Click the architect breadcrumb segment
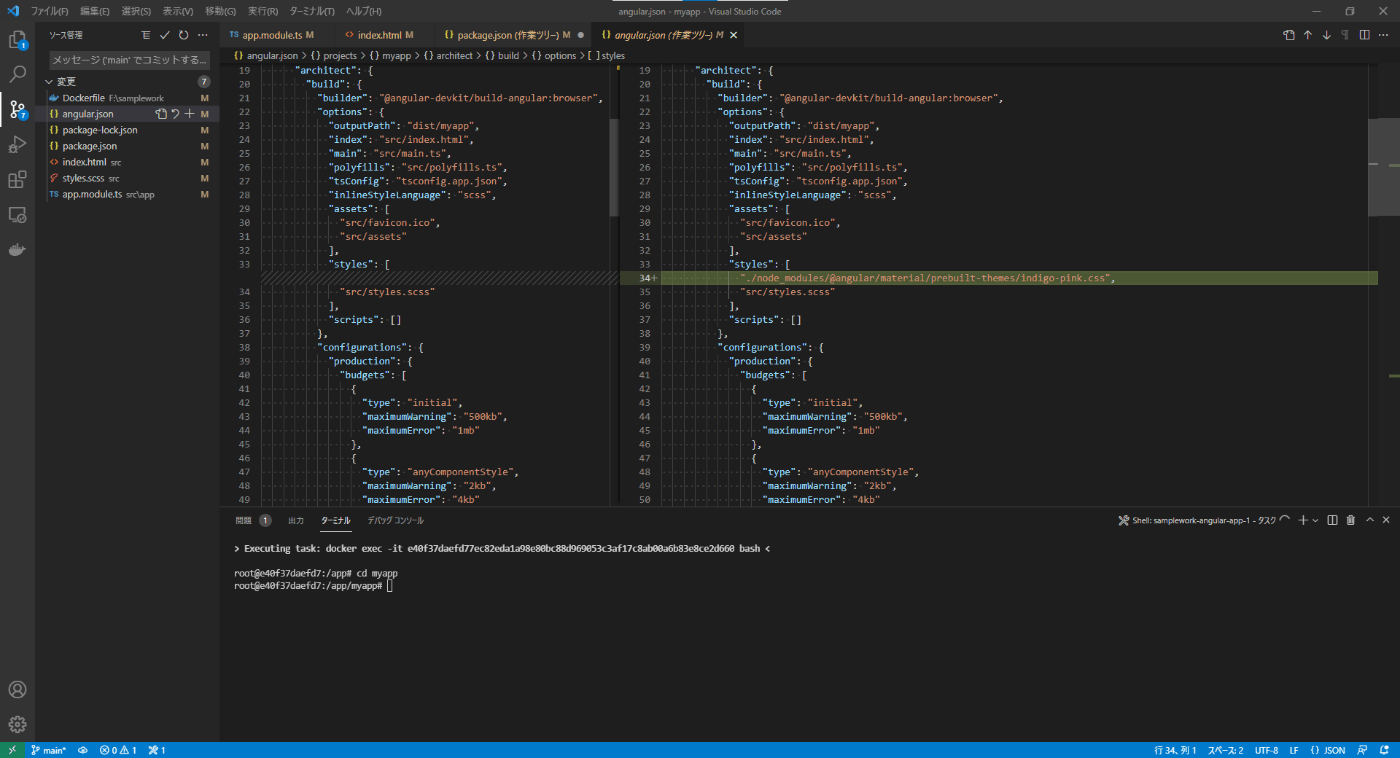 point(448,56)
